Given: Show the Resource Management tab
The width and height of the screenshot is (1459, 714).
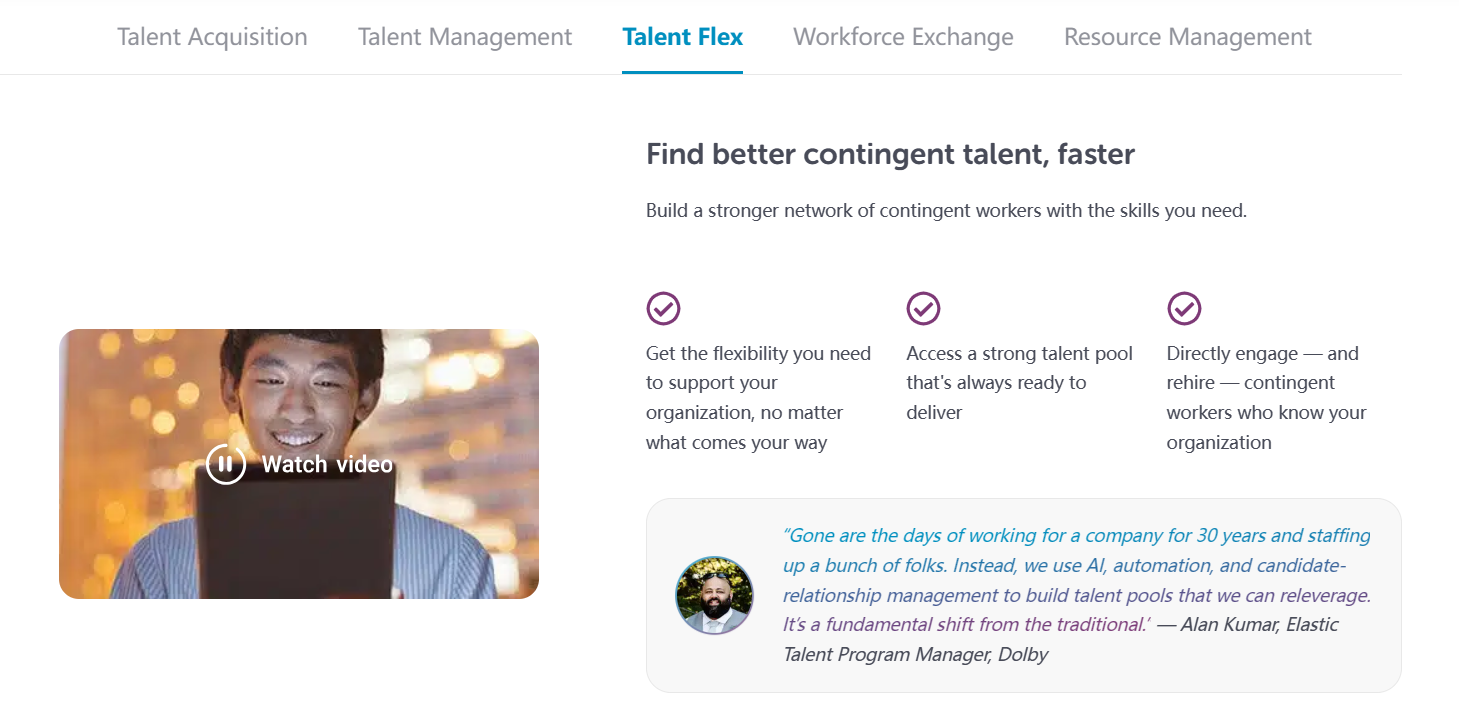Looking at the screenshot, I should click(x=1188, y=37).
